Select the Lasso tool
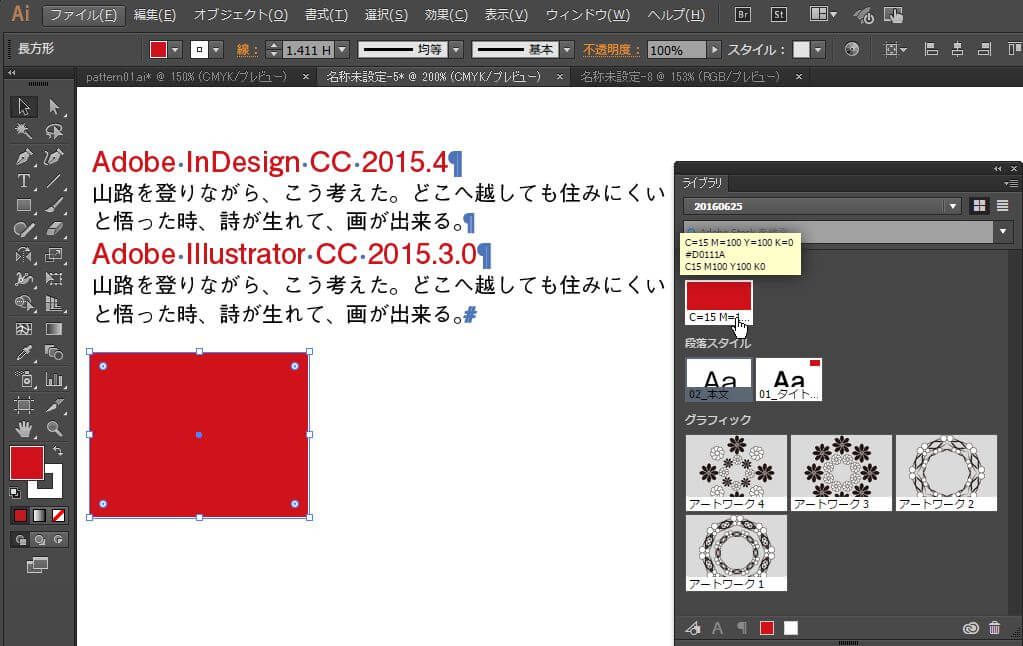Image resolution: width=1023 pixels, height=646 pixels. click(x=53, y=131)
